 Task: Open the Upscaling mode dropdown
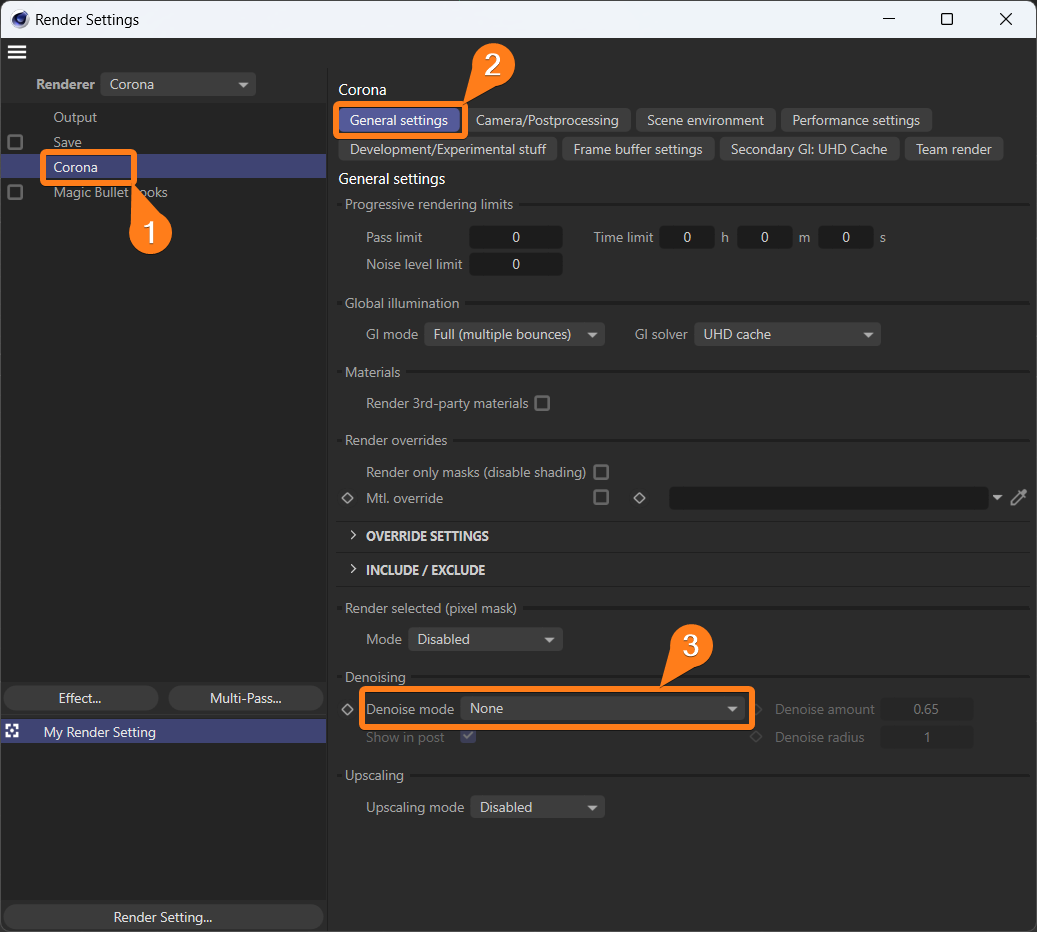(x=538, y=807)
